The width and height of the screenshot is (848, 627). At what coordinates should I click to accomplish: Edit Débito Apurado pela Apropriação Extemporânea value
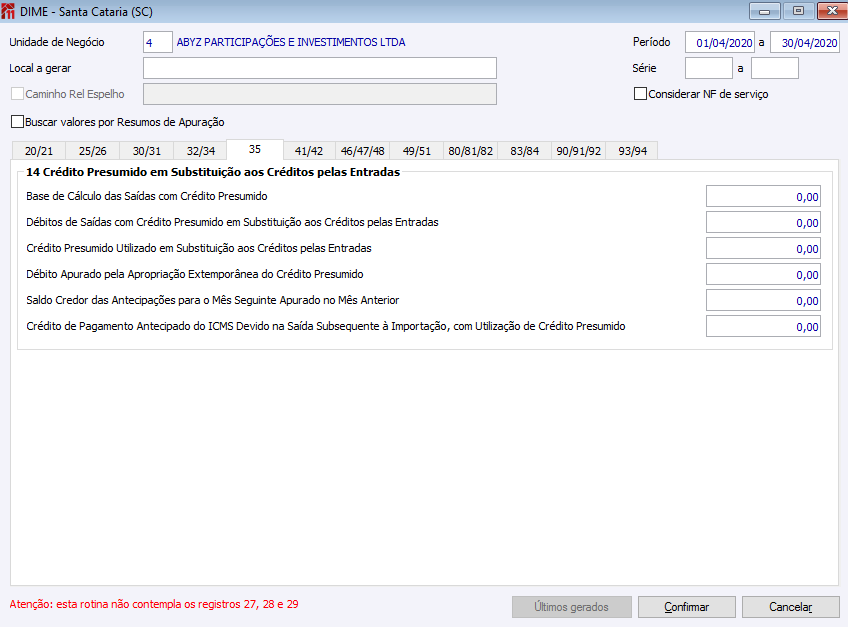763,274
